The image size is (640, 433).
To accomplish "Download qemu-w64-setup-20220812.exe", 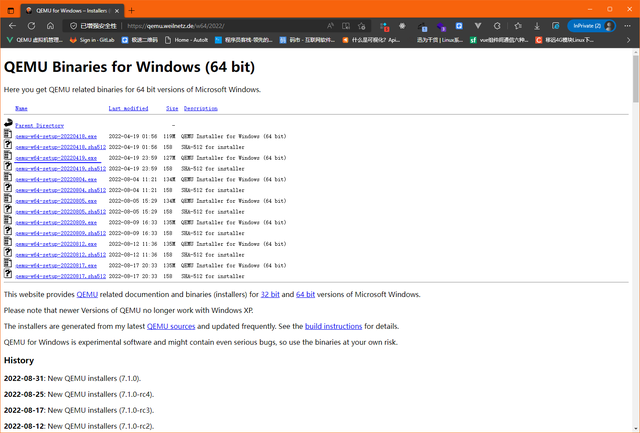I will point(56,244).
